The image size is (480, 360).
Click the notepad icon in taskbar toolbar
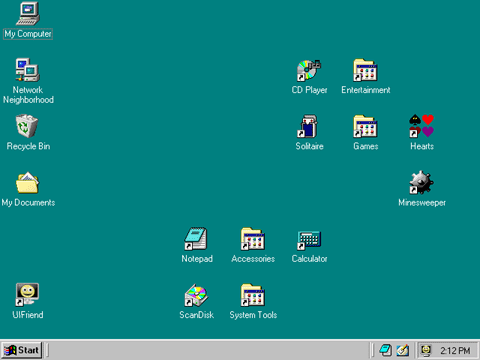click(x=386, y=350)
